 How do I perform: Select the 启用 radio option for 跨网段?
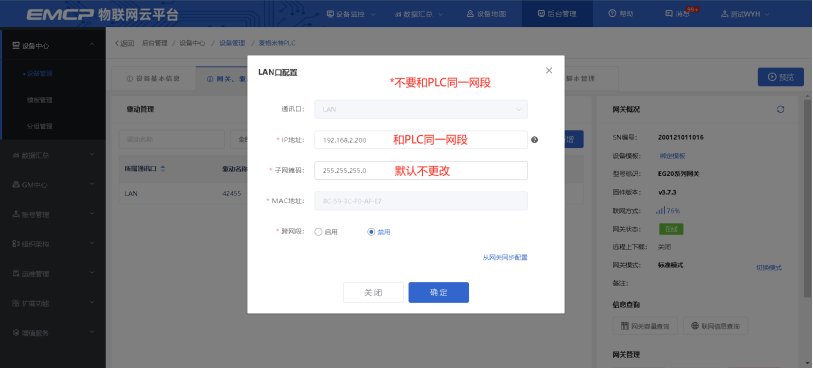coord(319,232)
